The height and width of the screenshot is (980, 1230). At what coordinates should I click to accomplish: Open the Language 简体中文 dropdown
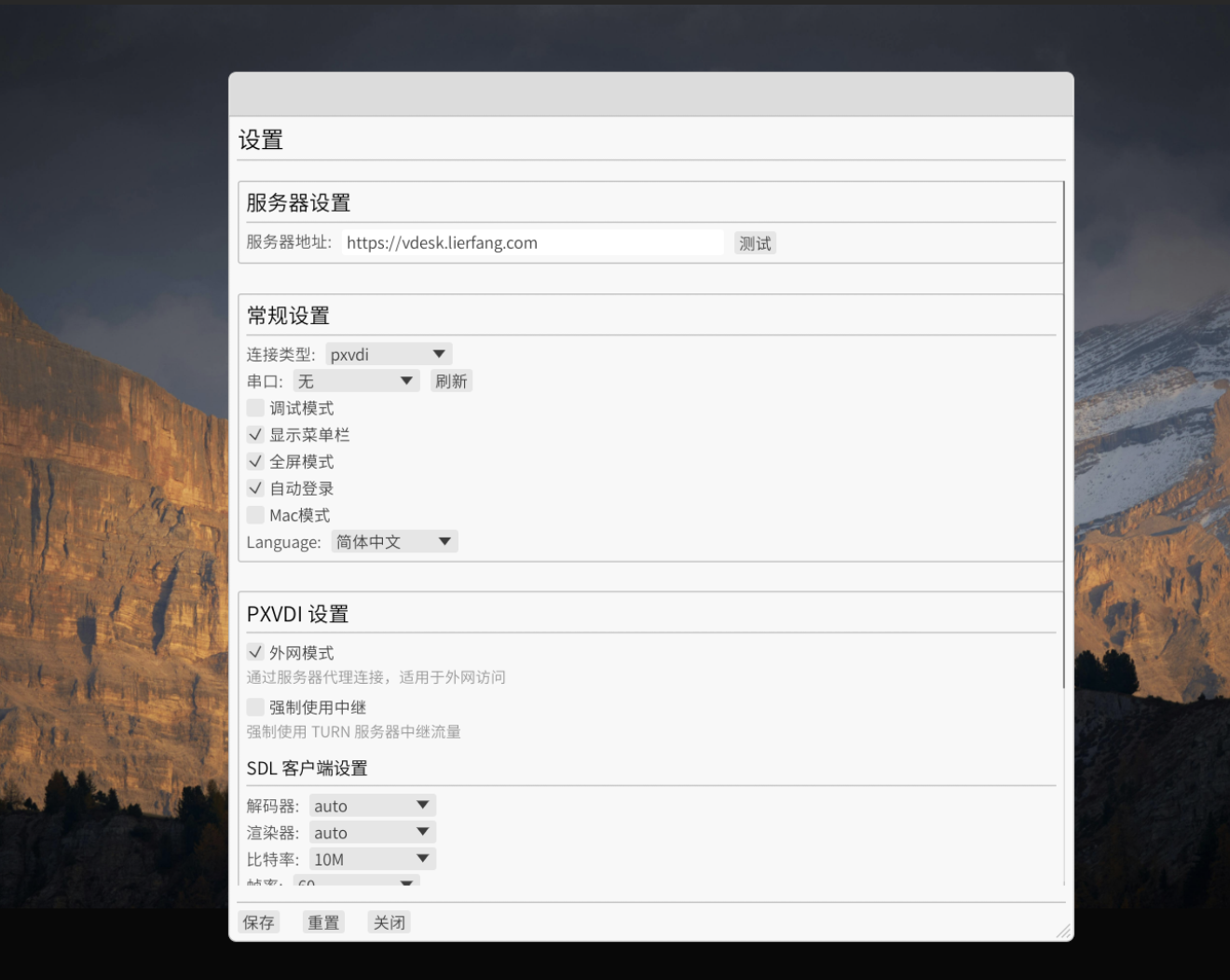click(x=394, y=542)
